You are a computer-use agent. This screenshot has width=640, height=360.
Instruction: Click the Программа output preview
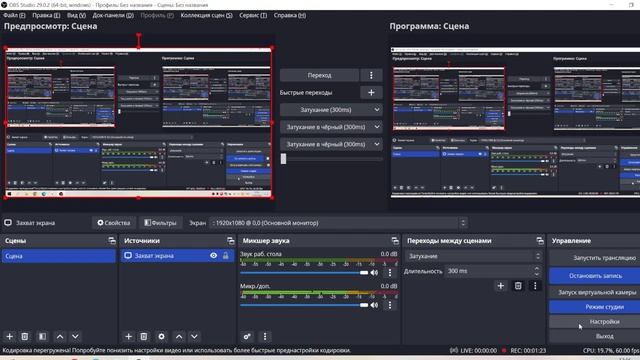pos(515,123)
